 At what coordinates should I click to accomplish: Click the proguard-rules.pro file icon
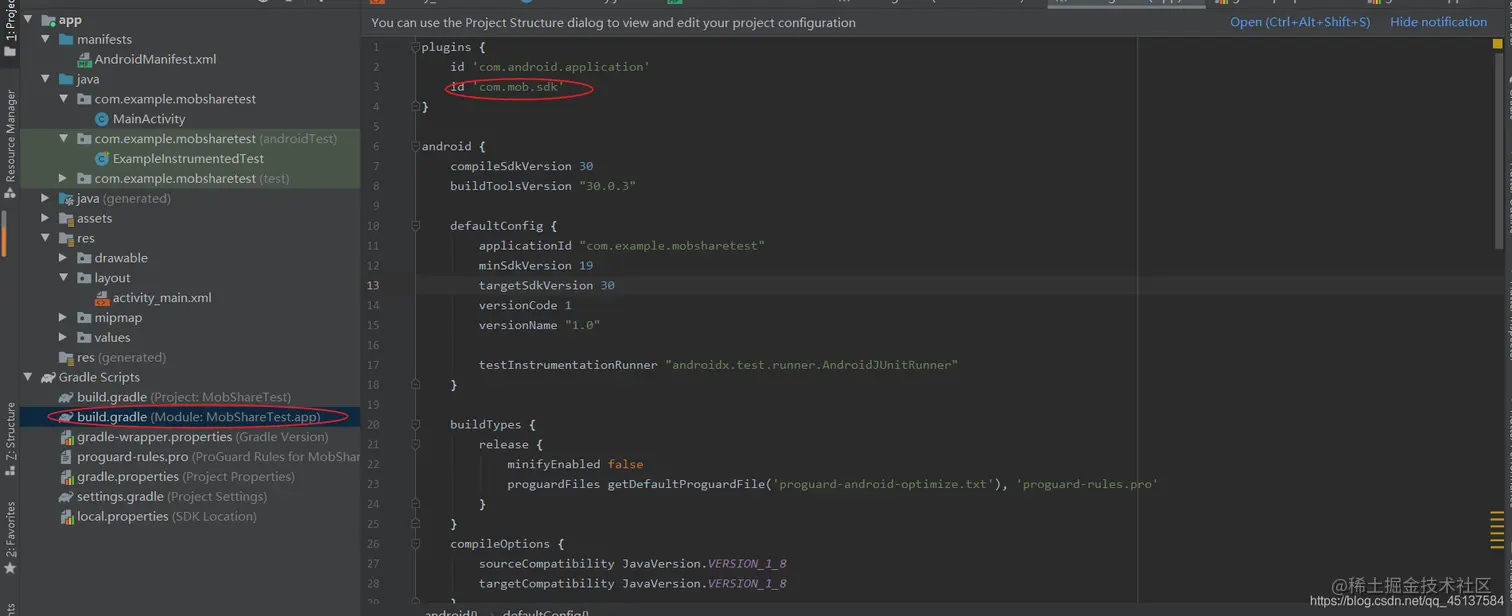pyautogui.click(x=66, y=457)
